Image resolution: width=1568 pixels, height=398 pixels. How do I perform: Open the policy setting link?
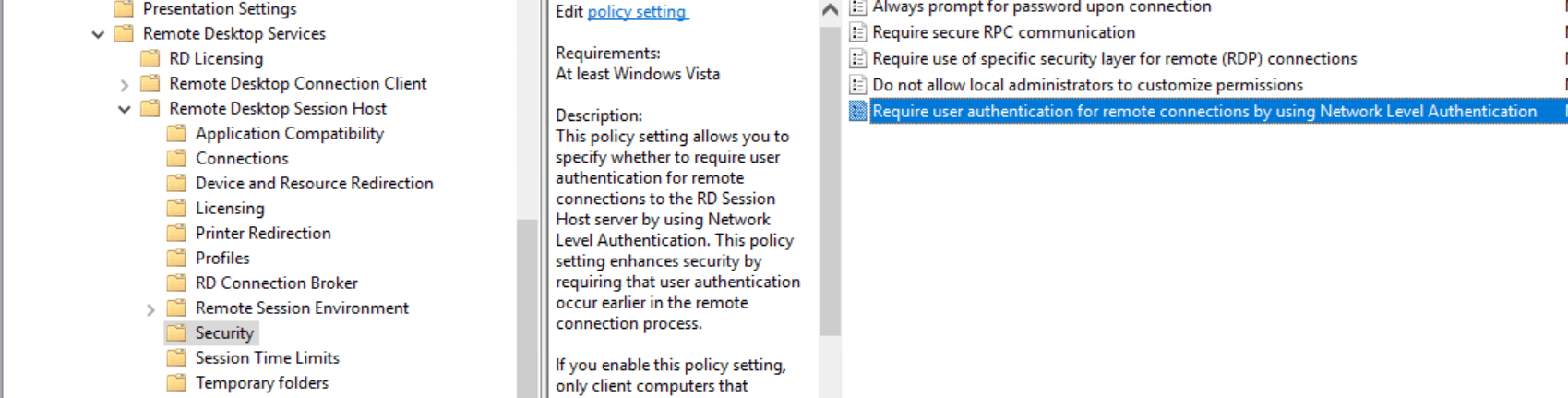(637, 12)
